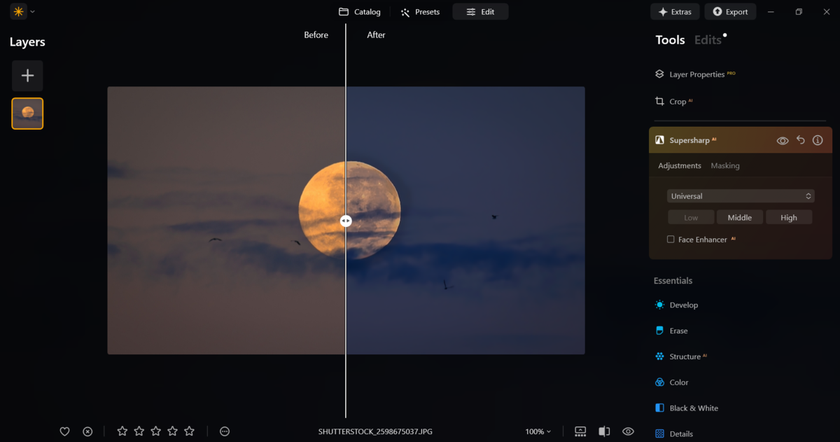Screen dimensions: 840x442
Task: Open the Masking sub-tab
Action: pyautogui.click(x=725, y=166)
